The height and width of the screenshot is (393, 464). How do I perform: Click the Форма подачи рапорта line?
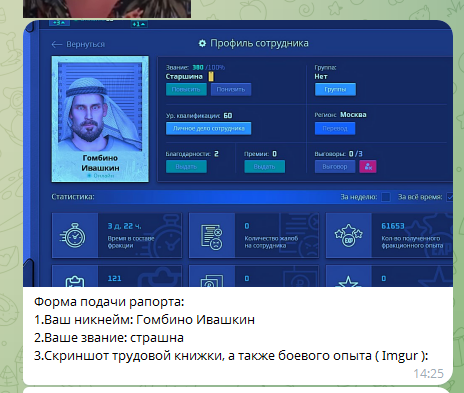pyautogui.click(x=109, y=302)
